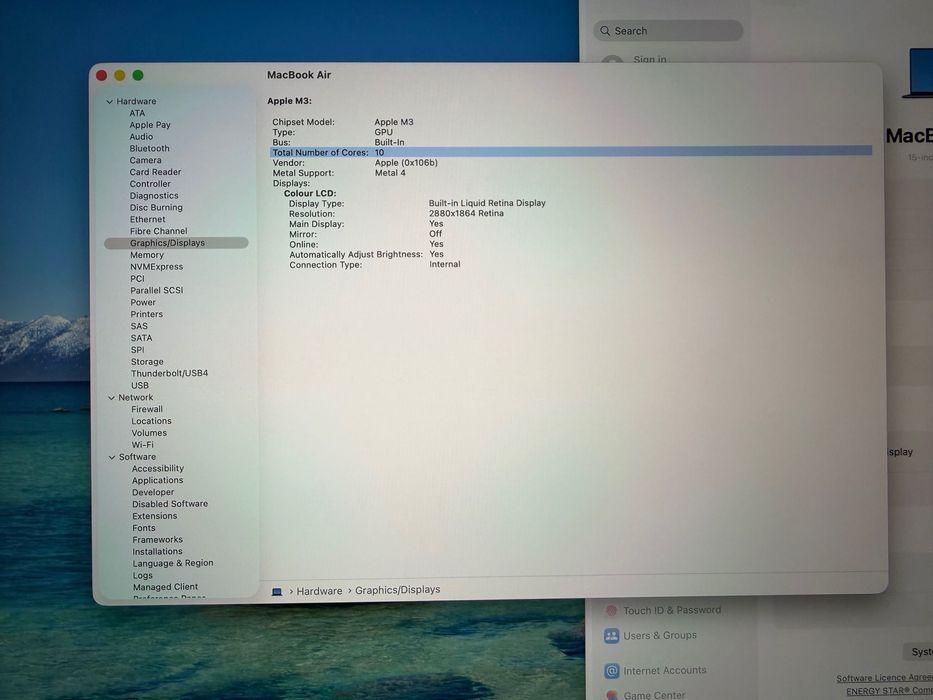933x700 pixels.
Task: Select Accessibility under Software
Action: pos(158,468)
